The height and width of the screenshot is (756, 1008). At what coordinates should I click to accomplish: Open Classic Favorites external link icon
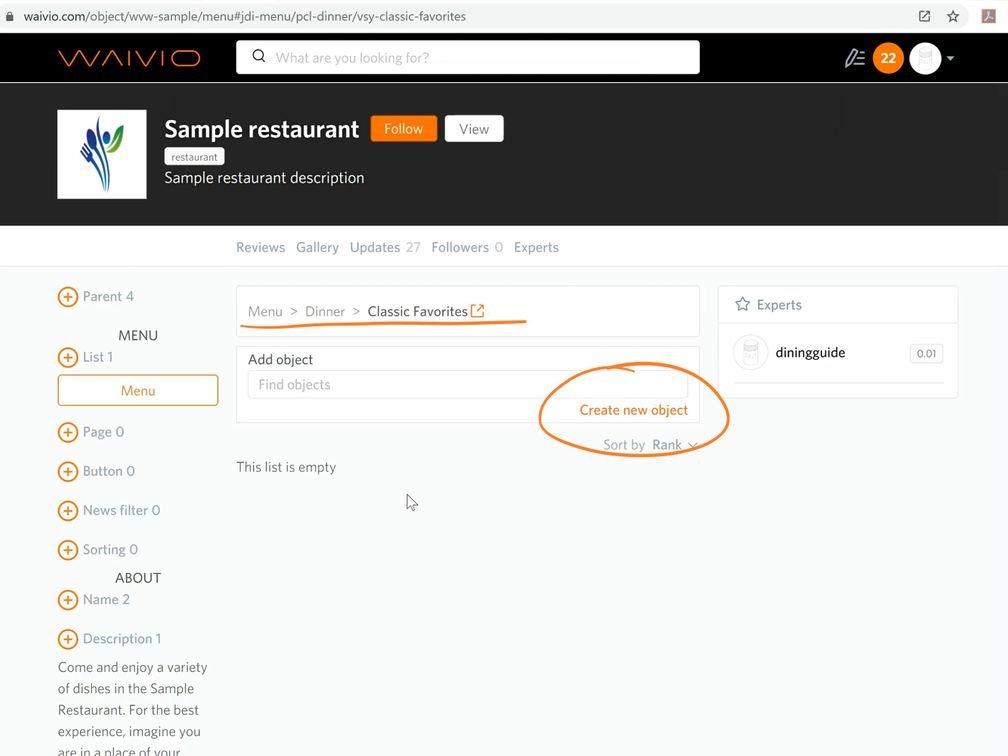[478, 311]
